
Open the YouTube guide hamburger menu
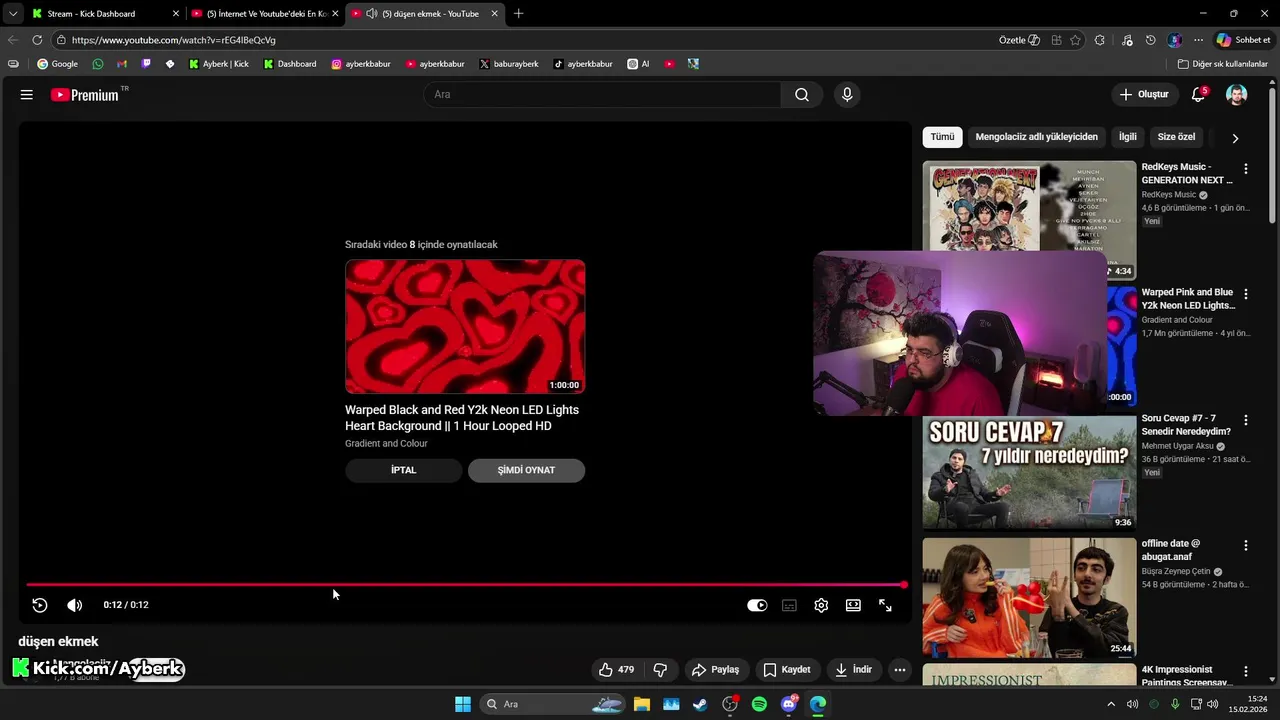tap(27, 95)
